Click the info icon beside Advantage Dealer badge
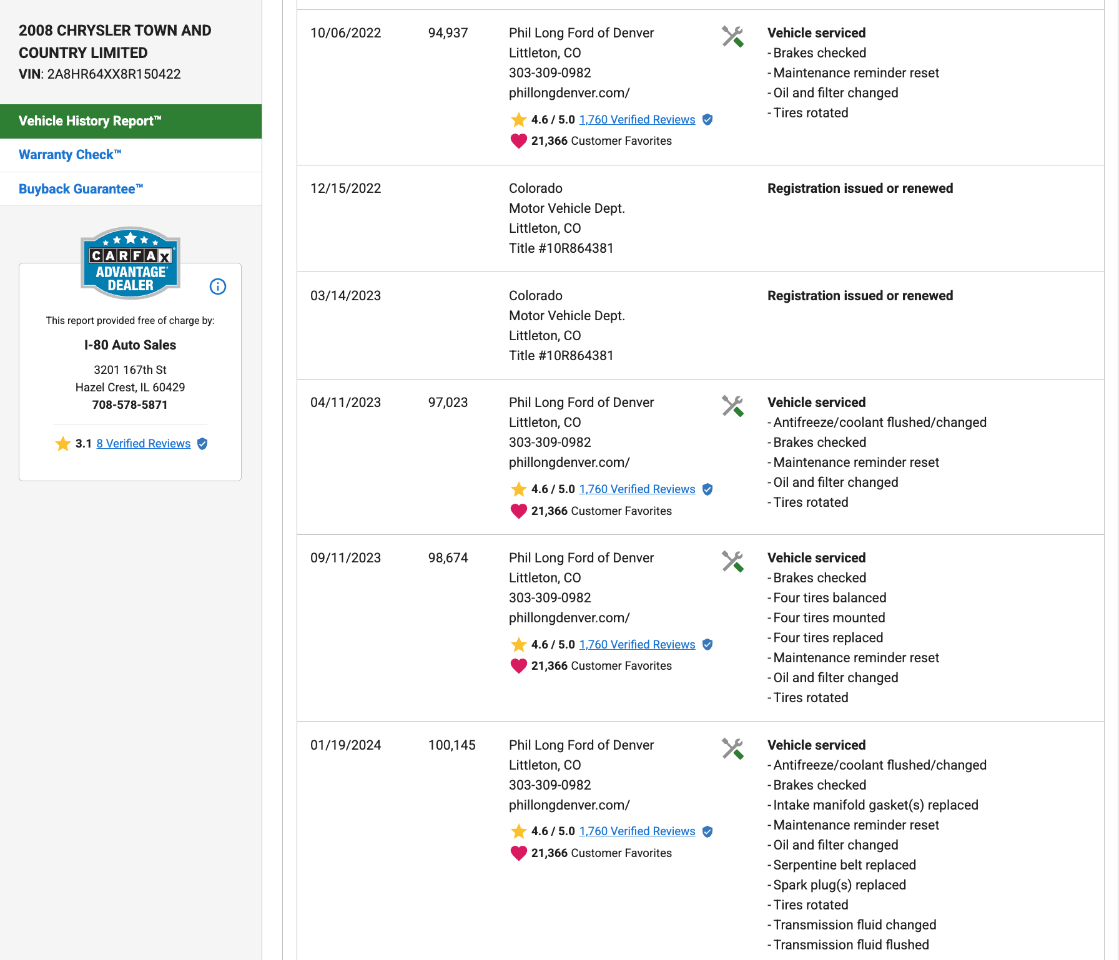1119x960 pixels. click(218, 287)
